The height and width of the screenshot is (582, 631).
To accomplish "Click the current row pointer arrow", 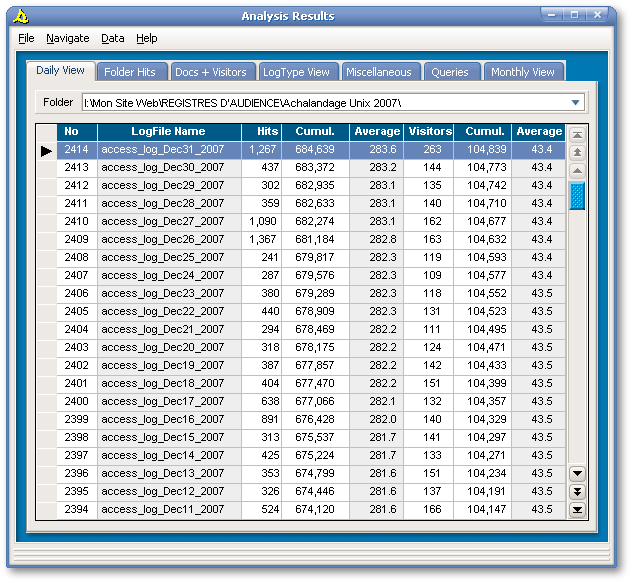I will click(x=46, y=150).
